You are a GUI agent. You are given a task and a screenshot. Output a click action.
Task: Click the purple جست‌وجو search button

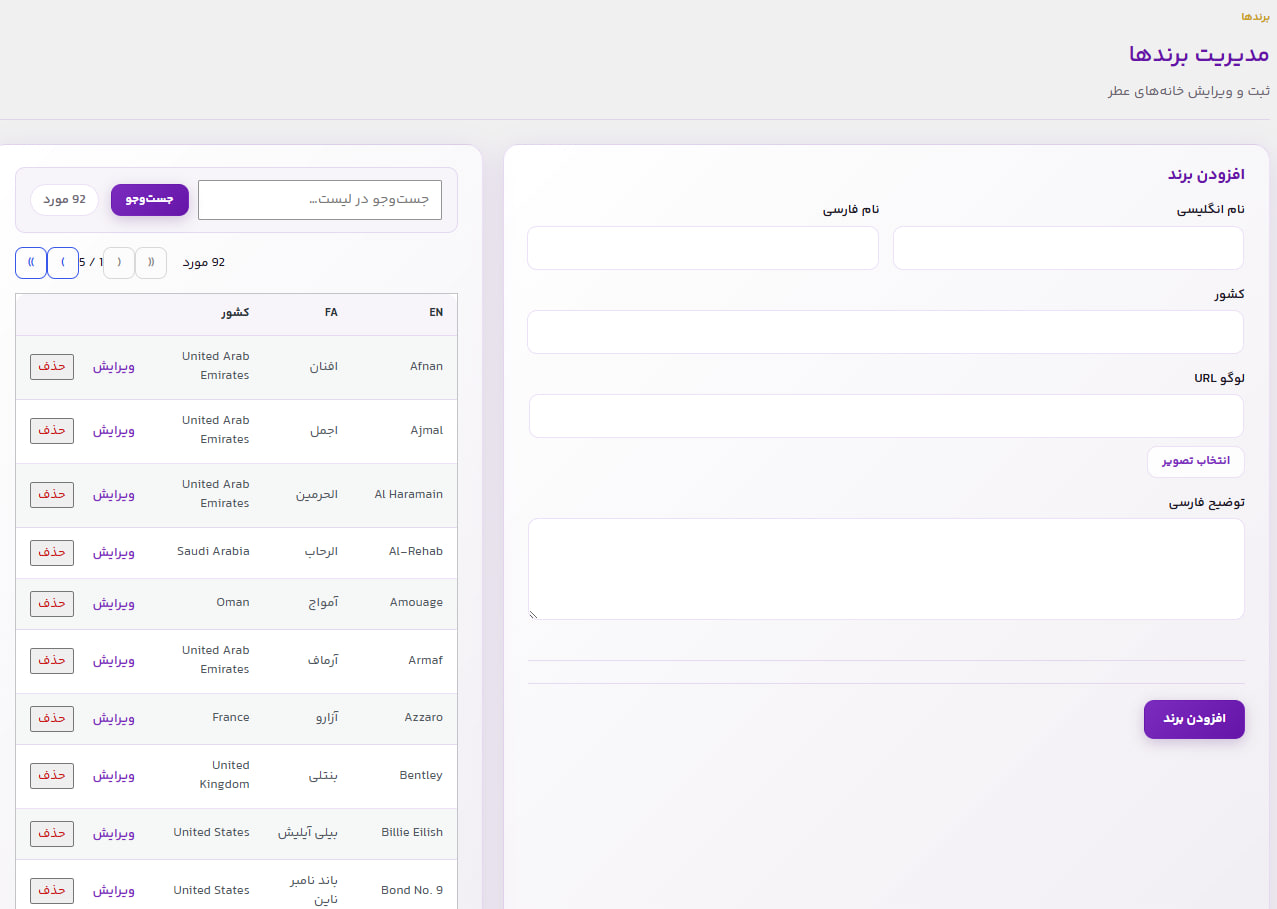coord(150,200)
